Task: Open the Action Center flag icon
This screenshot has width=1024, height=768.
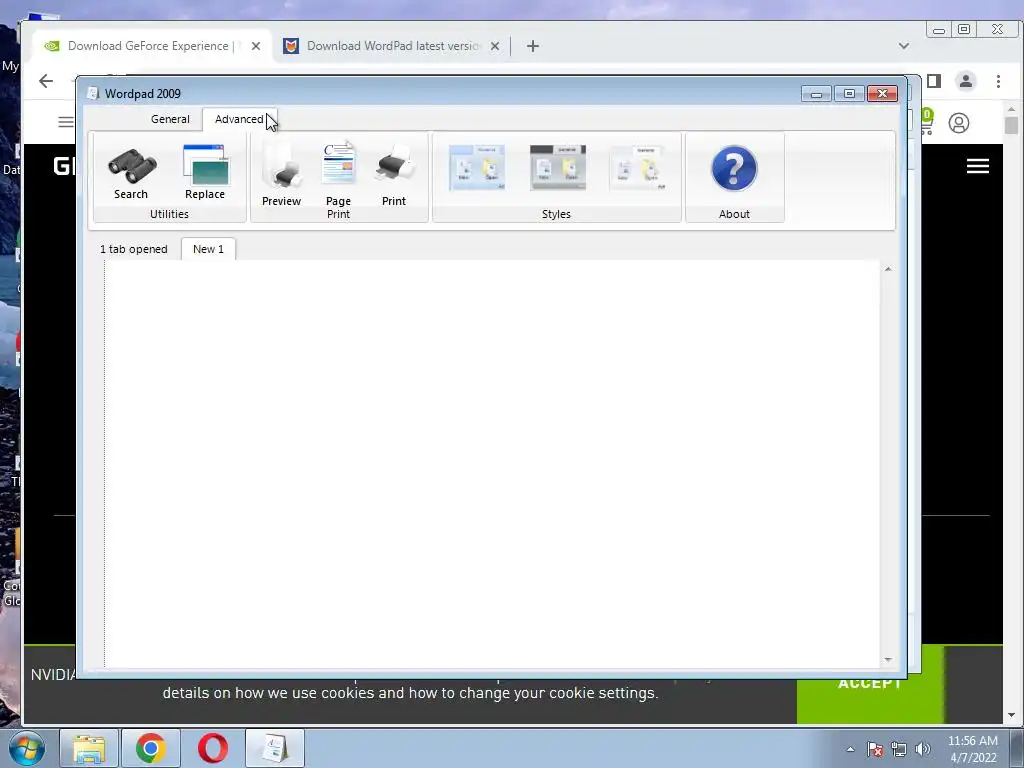Action: coord(875,749)
